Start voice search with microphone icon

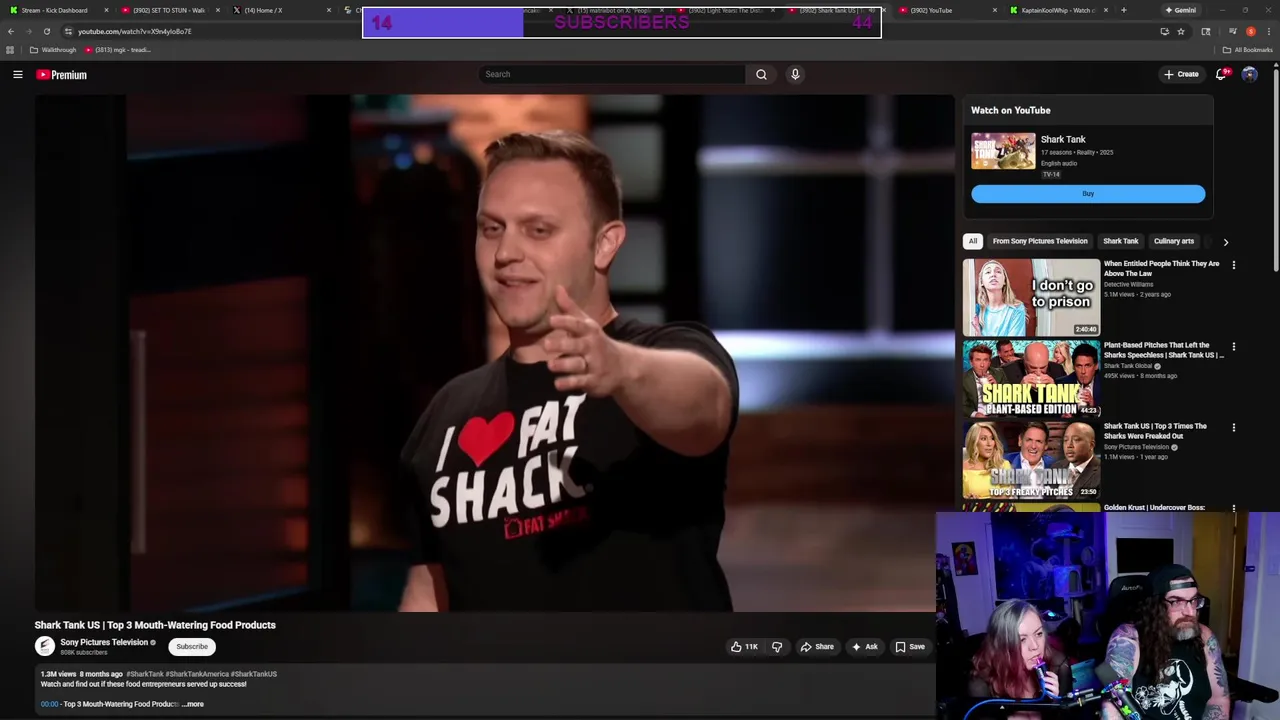[795, 74]
